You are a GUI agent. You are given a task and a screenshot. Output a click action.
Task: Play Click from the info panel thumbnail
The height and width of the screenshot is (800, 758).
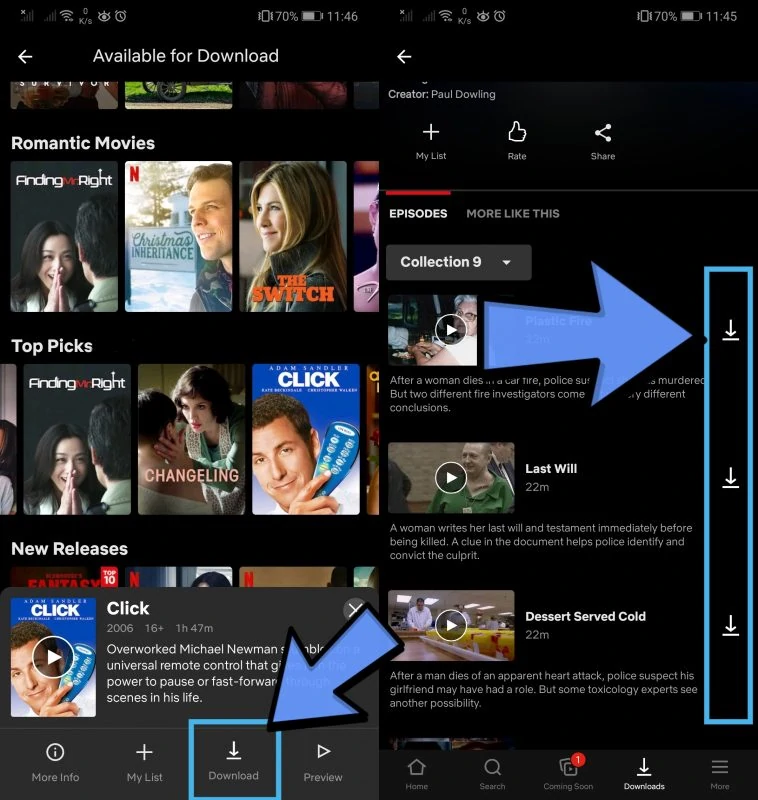click(x=53, y=657)
